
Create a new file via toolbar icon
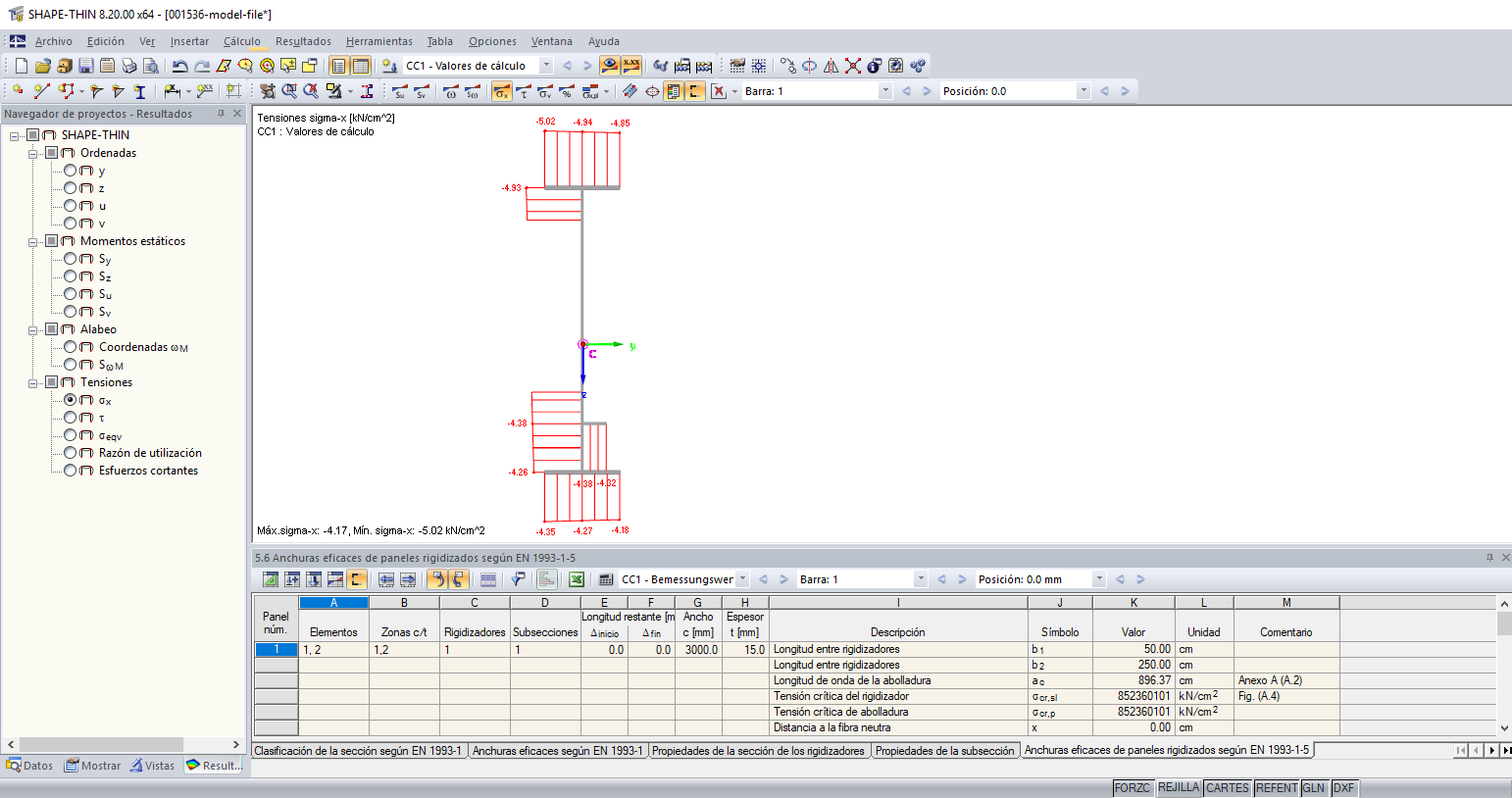click(21, 66)
